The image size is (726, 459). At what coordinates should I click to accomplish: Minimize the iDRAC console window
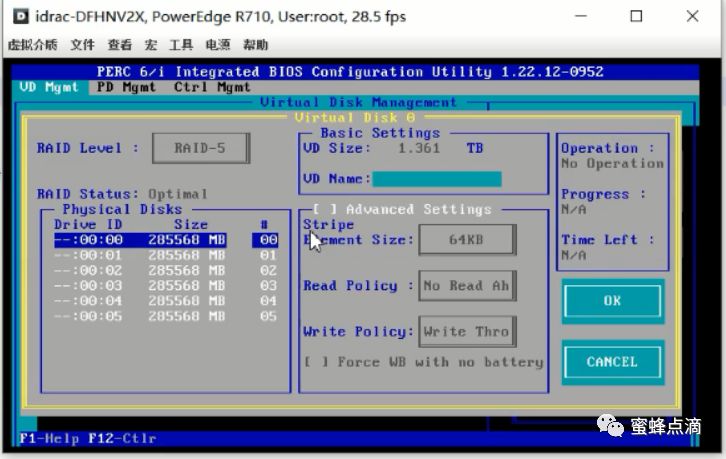click(581, 16)
